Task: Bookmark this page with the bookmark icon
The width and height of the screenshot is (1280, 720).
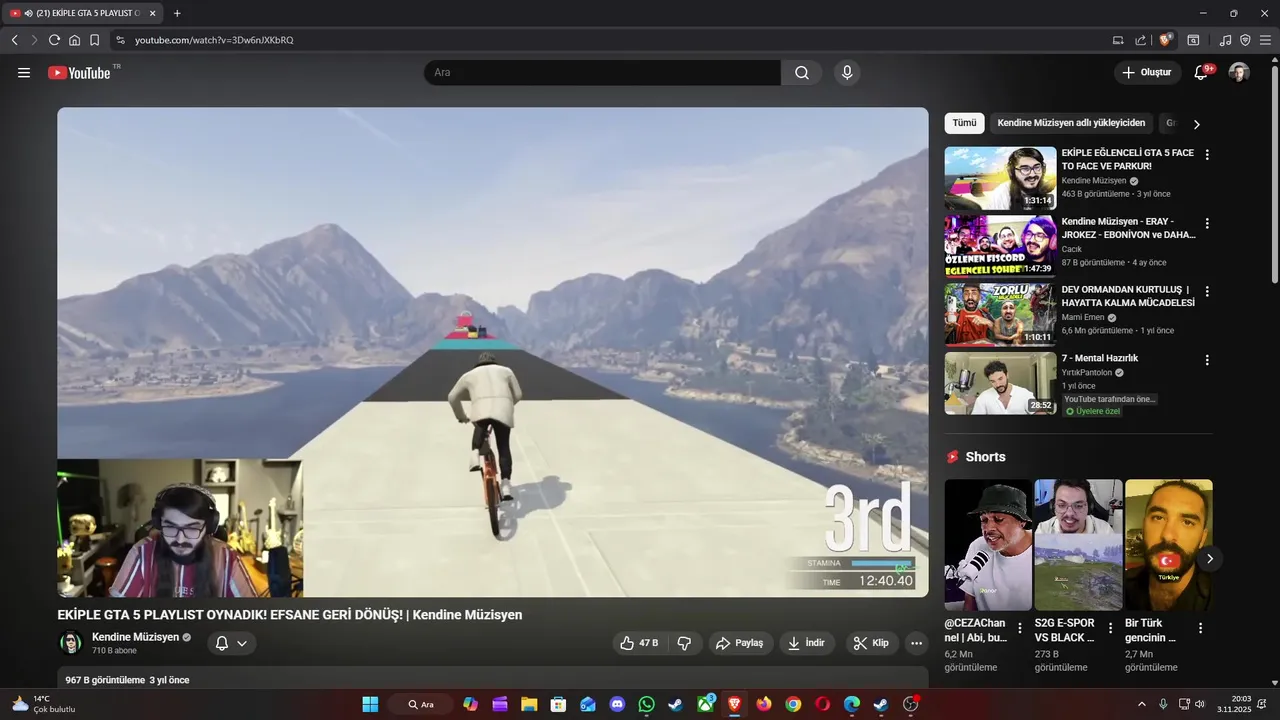Action: [94, 40]
